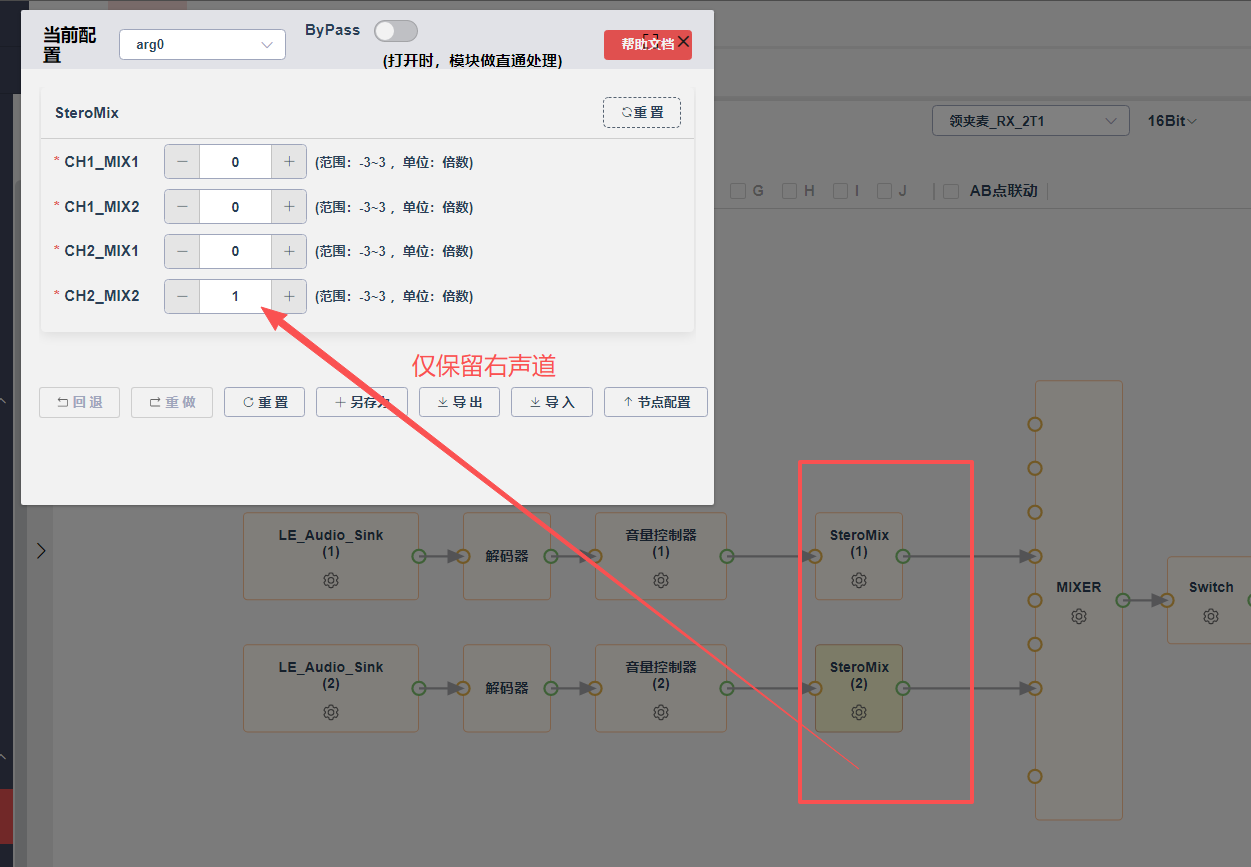Close the SteroMix configuration dialog
This screenshot has height=867, width=1251.
[683, 41]
